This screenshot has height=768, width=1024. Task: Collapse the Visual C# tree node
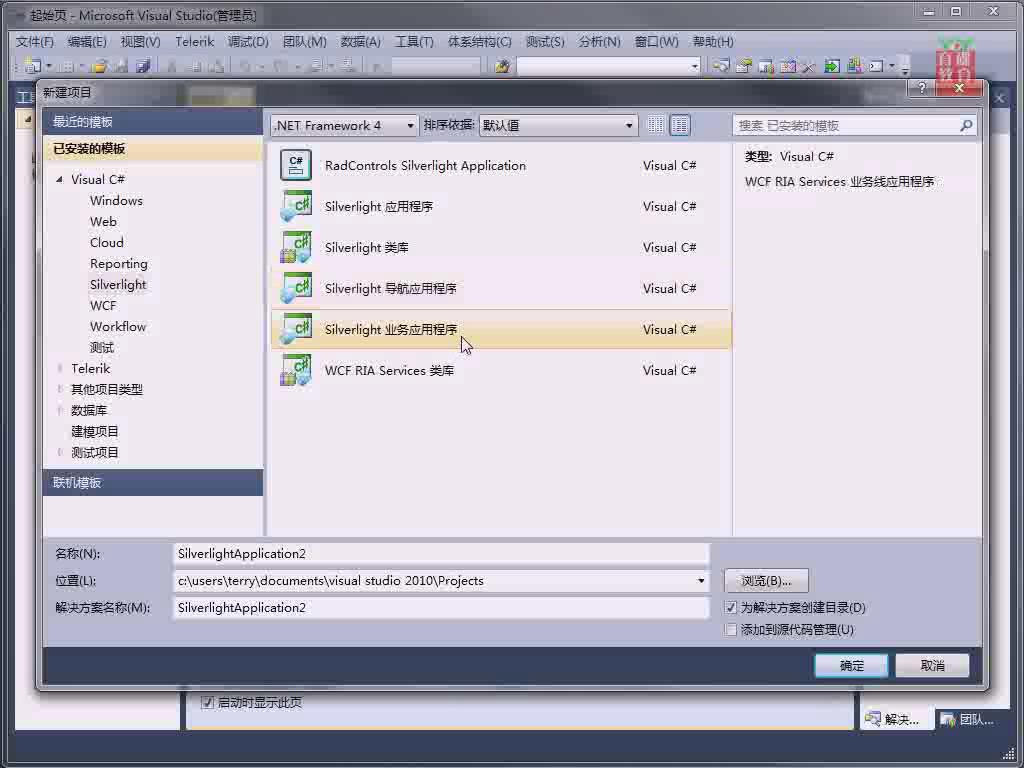(x=59, y=179)
